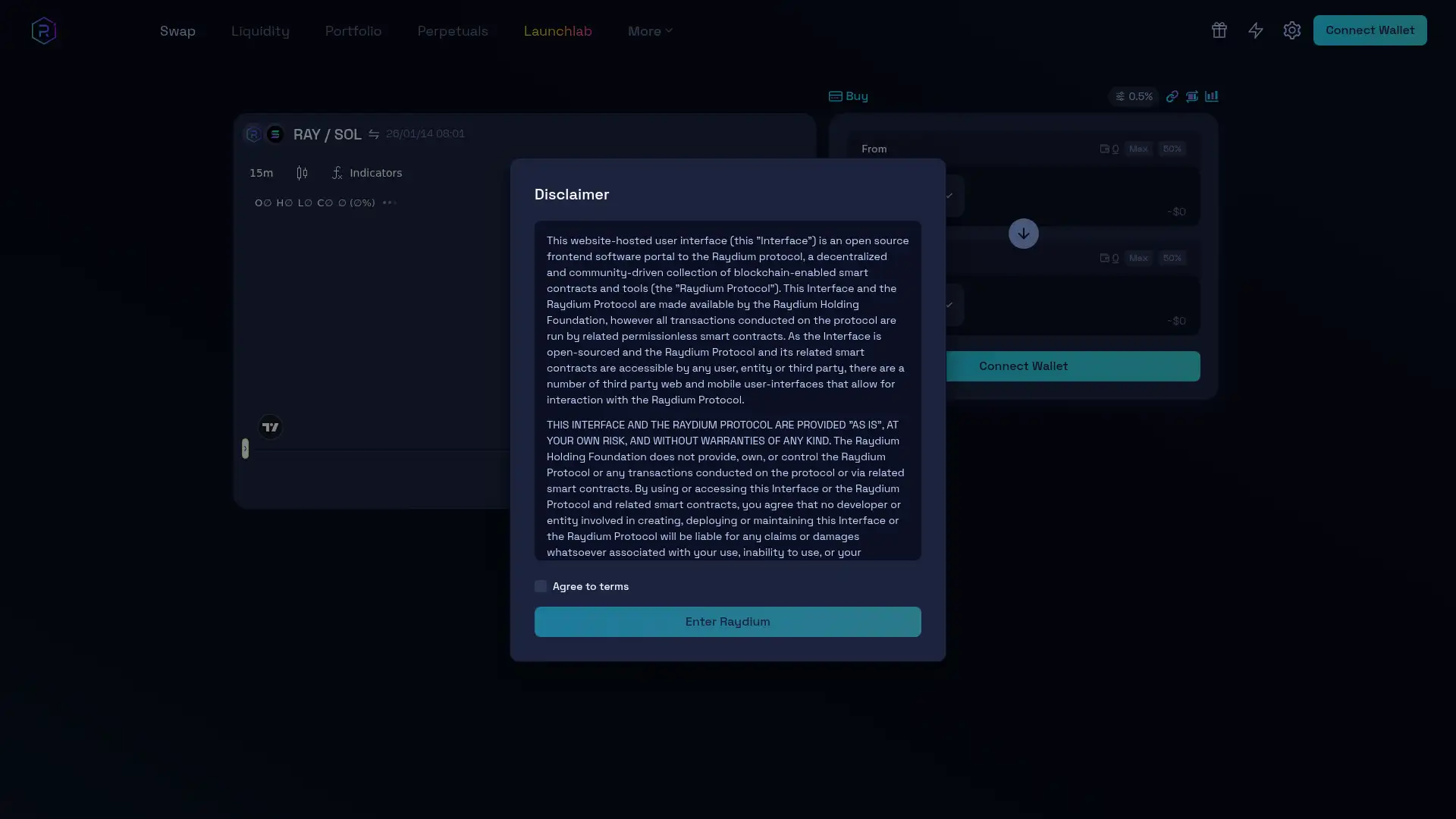Click the link/share icon near Buy tab
Viewport: 1456px width, 819px height.
1172,96
